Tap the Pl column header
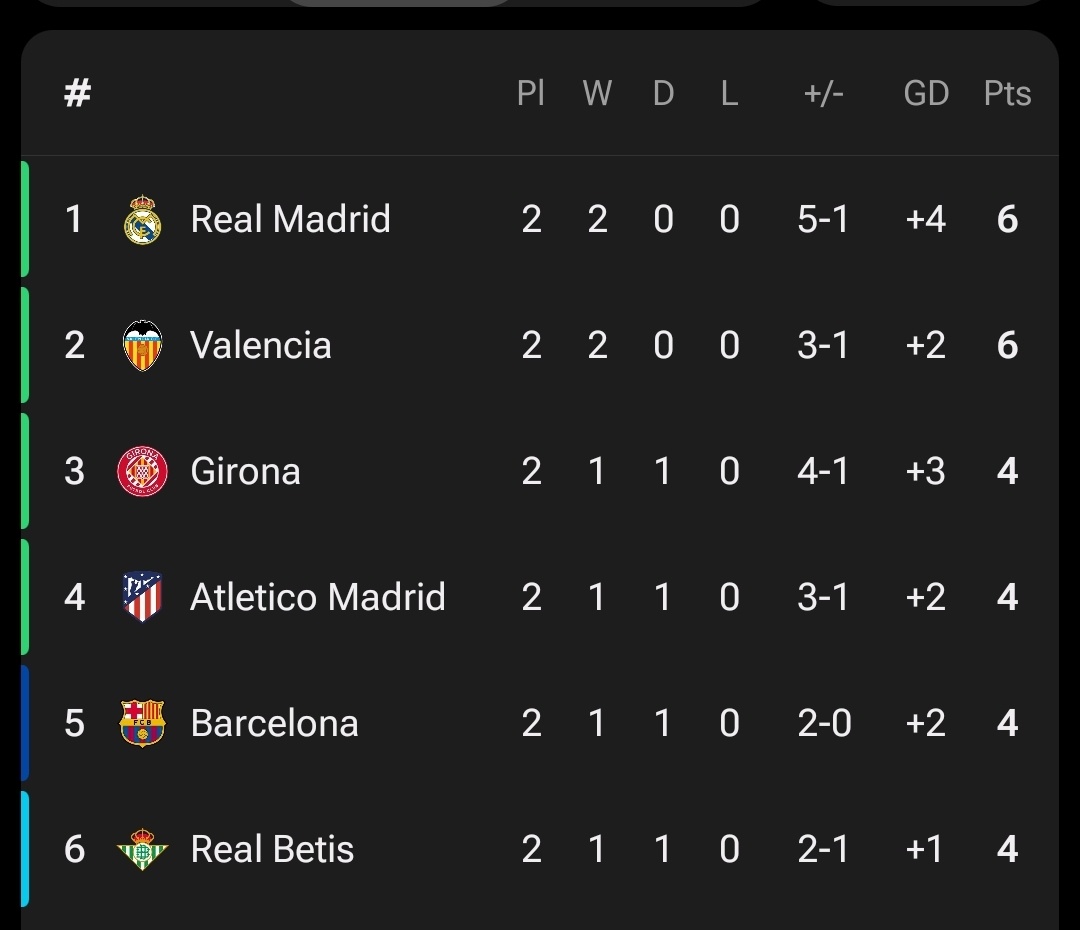1080x930 pixels. pos(530,93)
